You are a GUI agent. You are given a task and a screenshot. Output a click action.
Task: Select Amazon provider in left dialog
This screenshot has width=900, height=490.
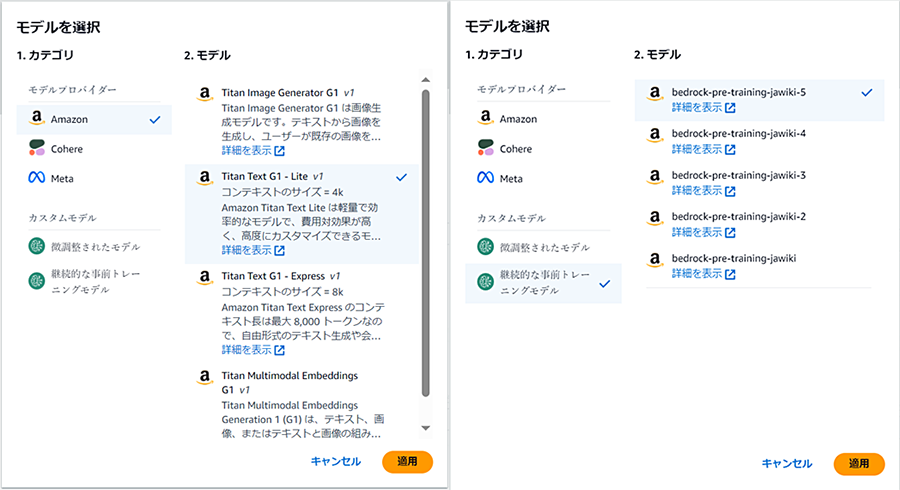click(94, 119)
